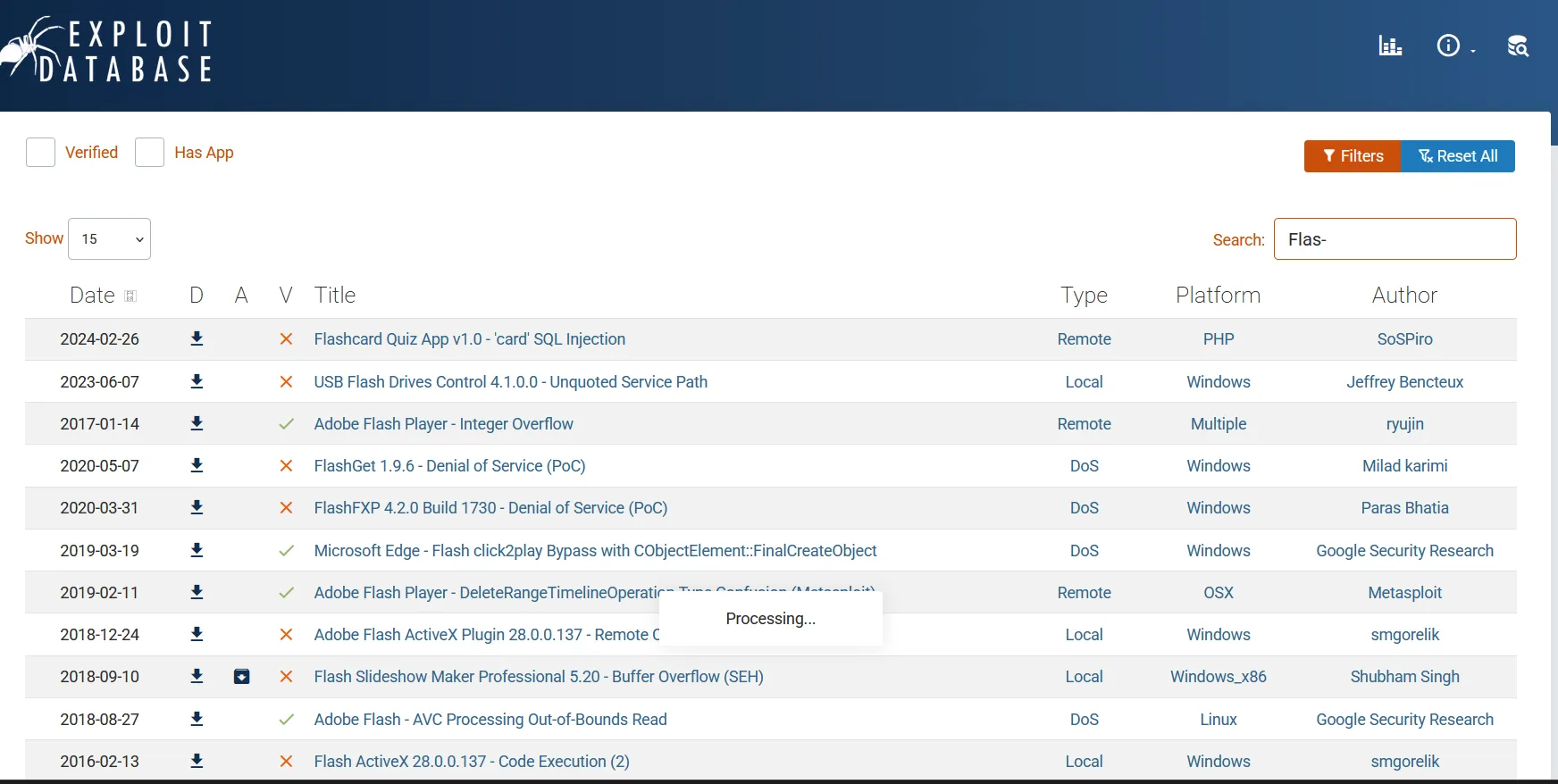
Task: Click Reset All filters button
Action: tap(1458, 156)
